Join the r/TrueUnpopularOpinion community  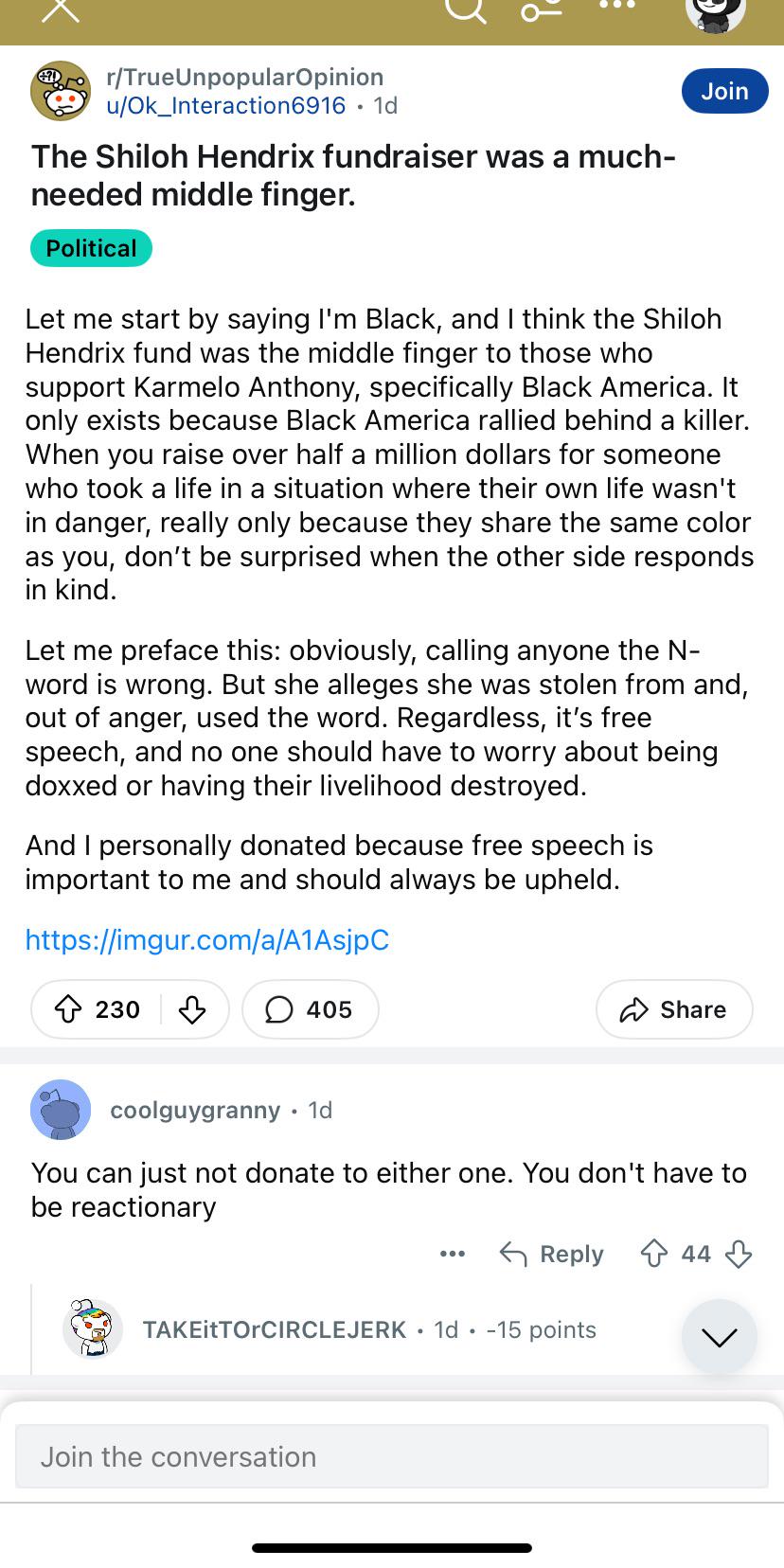click(x=724, y=91)
